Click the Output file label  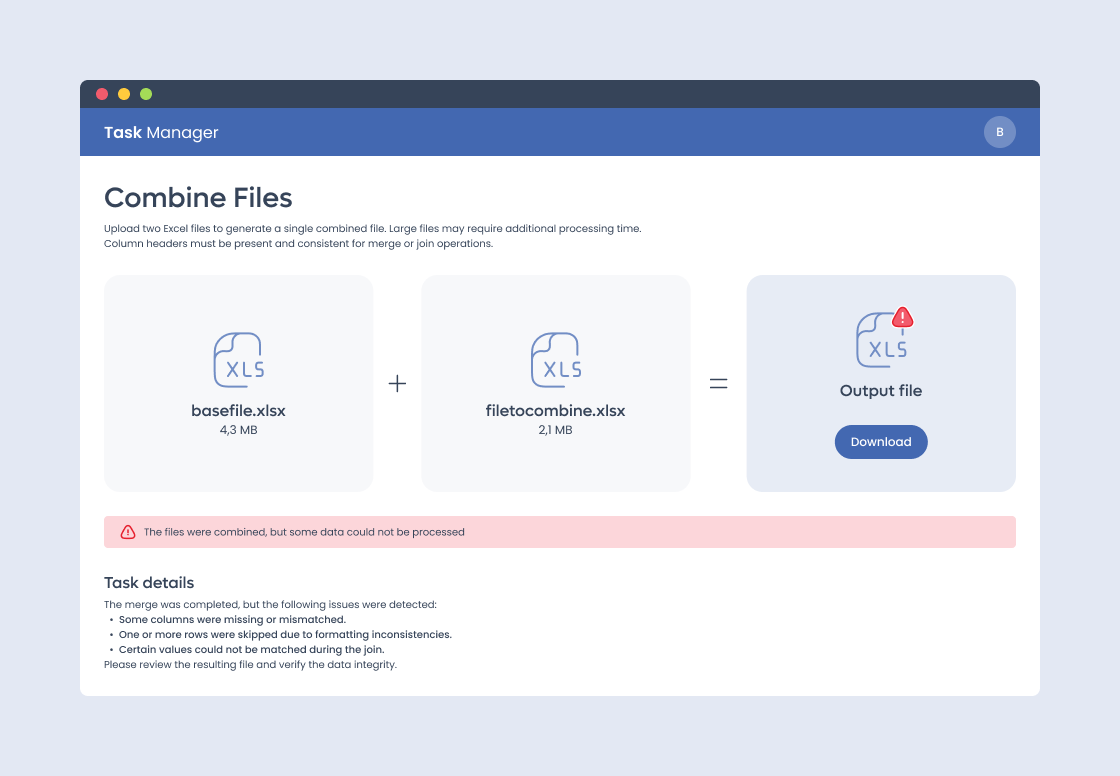881,391
